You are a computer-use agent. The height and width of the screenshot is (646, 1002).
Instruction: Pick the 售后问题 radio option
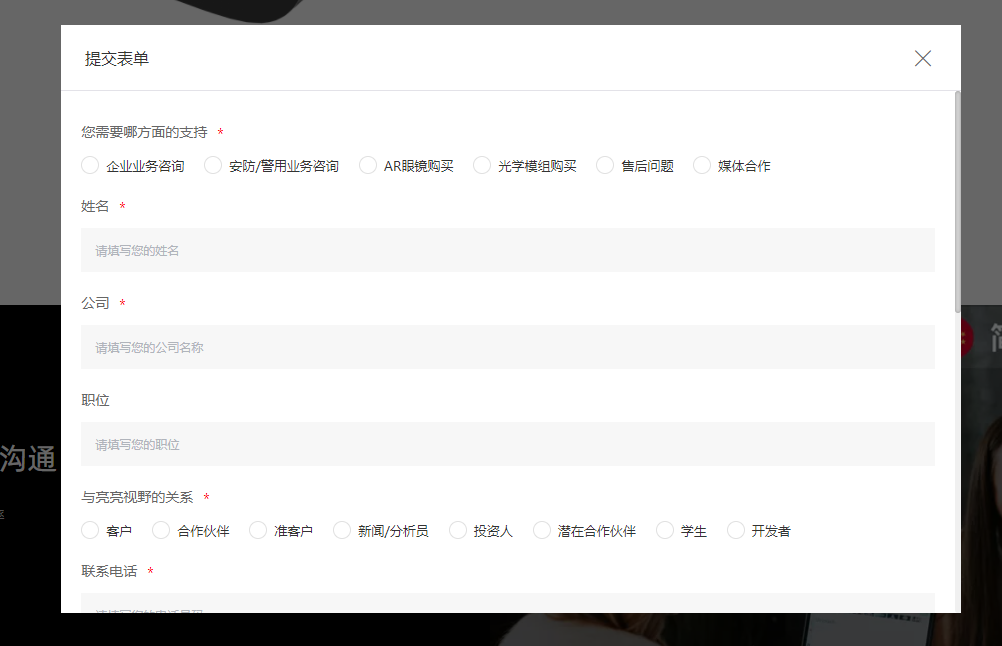pos(605,165)
